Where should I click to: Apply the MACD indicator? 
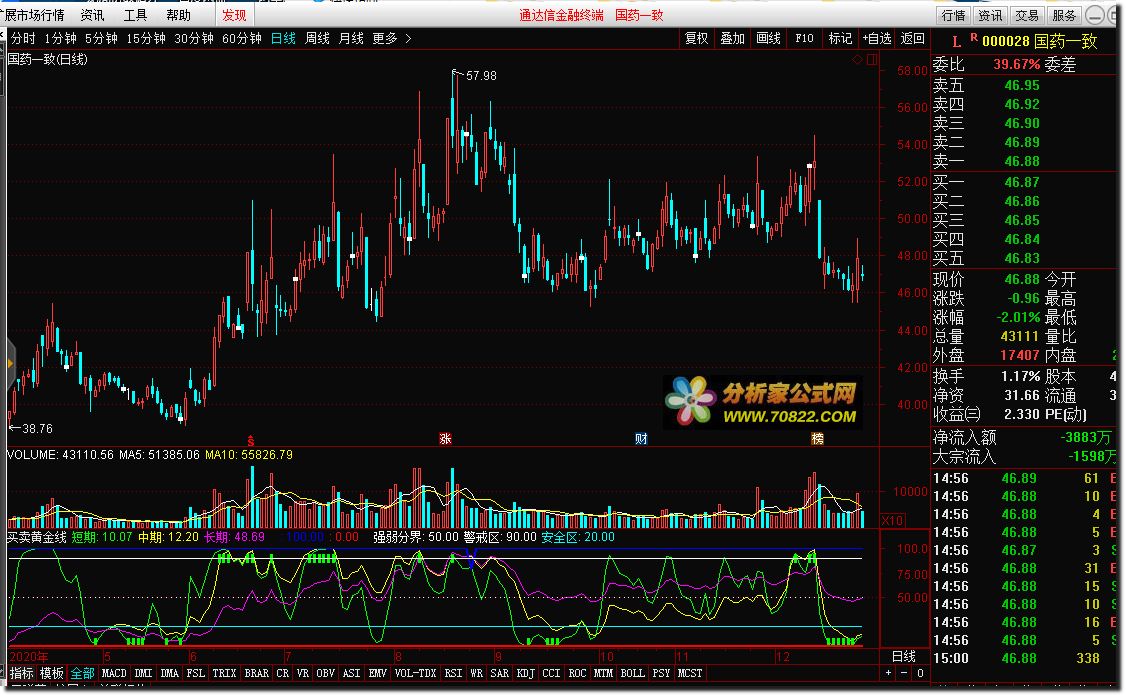click(x=114, y=673)
